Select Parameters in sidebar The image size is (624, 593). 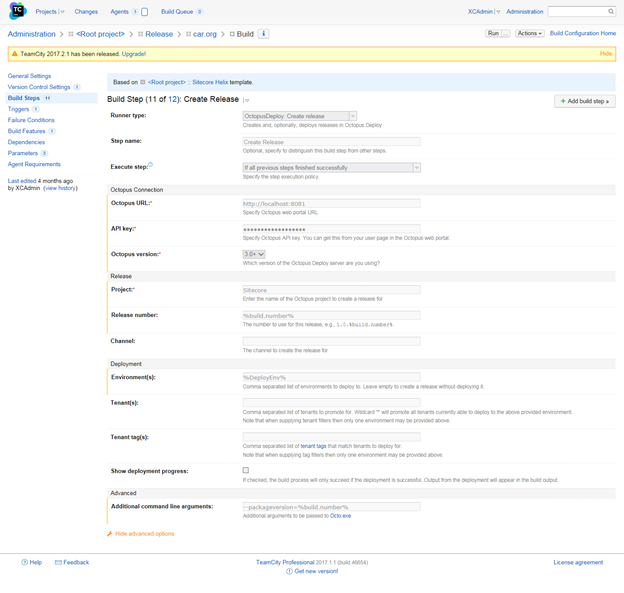coord(23,153)
